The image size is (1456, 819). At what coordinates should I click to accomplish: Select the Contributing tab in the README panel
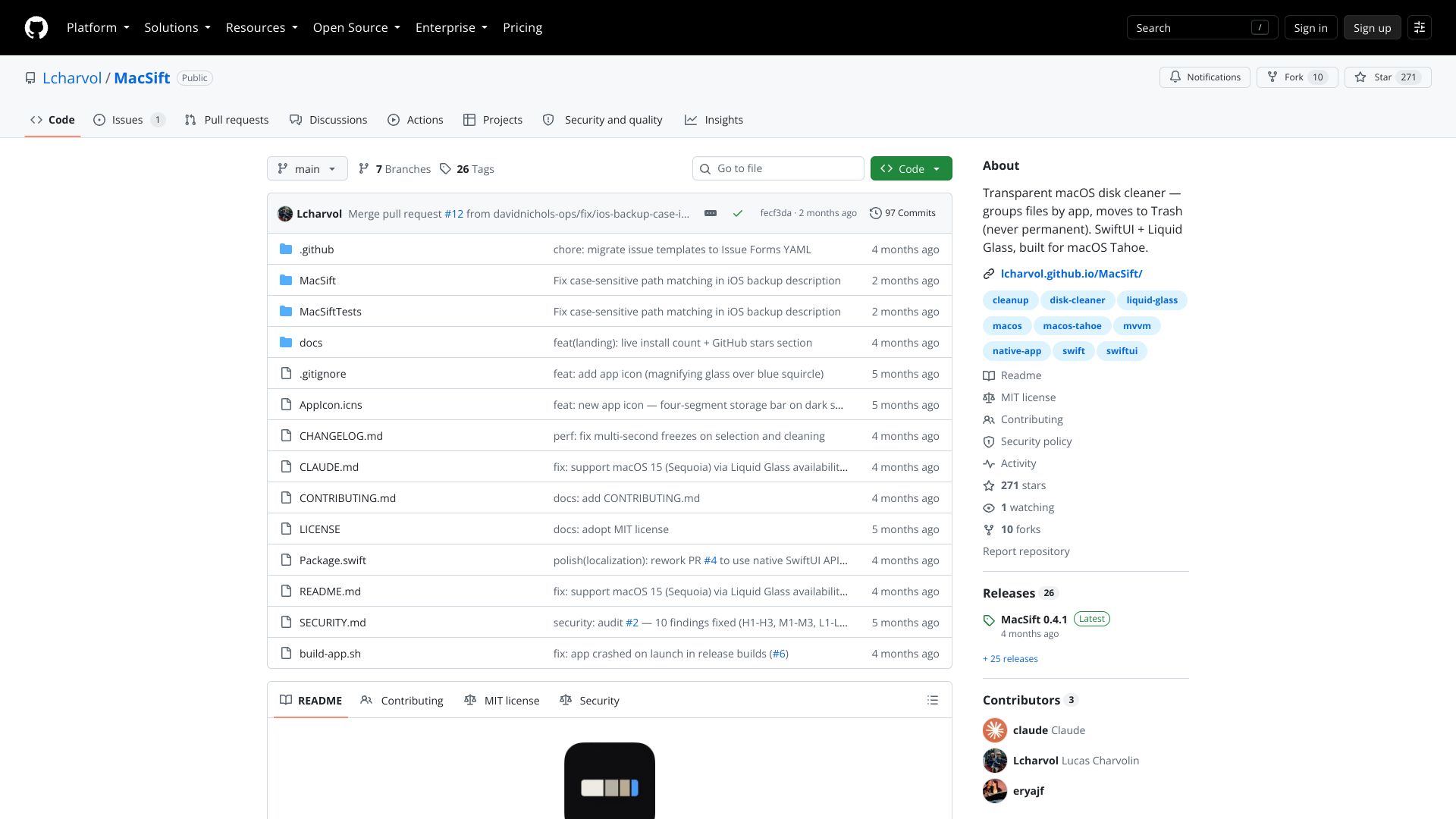(402, 700)
